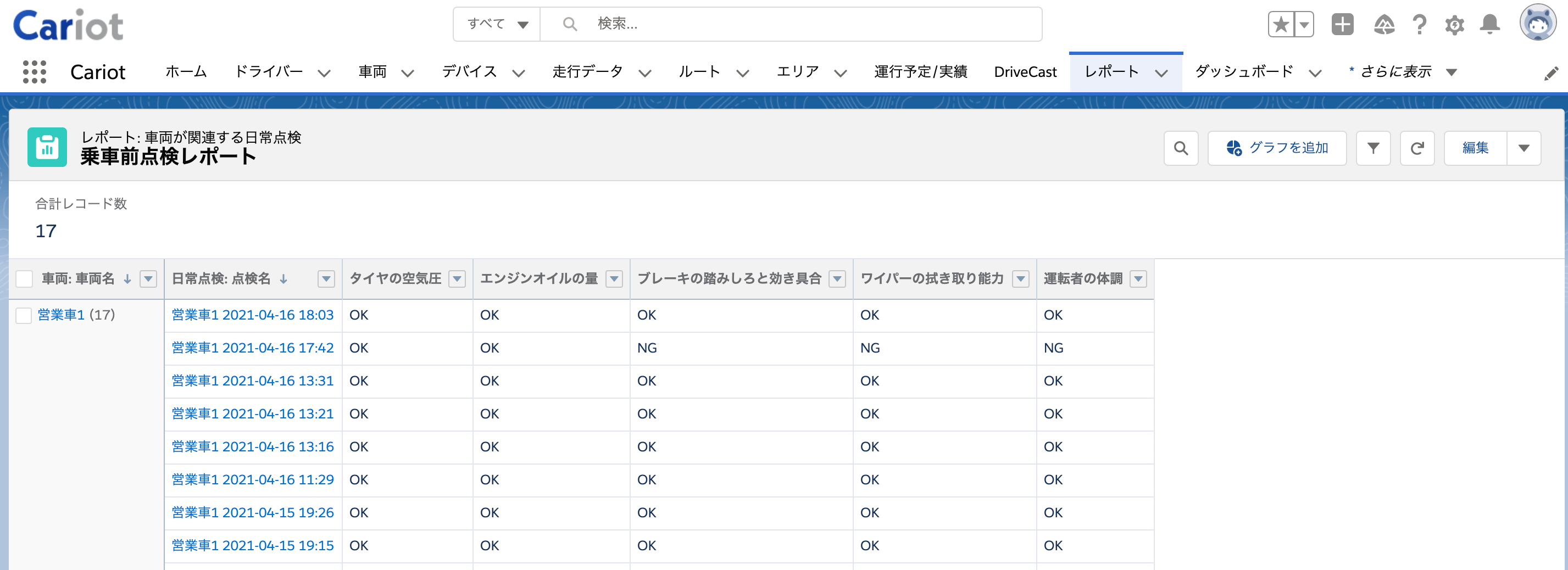Viewport: 1568px width, 570px height.
Task: Refresh the report with the reload icon
Action: [x=1417, y=148]
